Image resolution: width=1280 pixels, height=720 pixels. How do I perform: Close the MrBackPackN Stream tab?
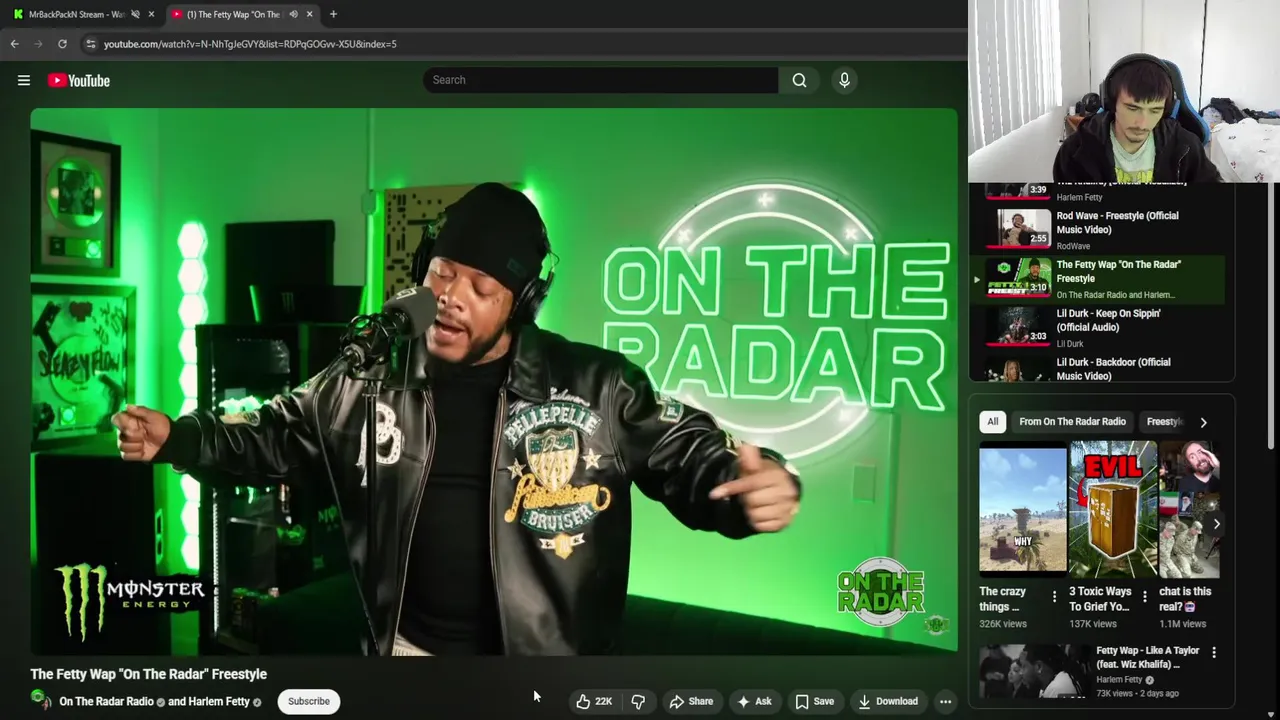pos(151,14)
